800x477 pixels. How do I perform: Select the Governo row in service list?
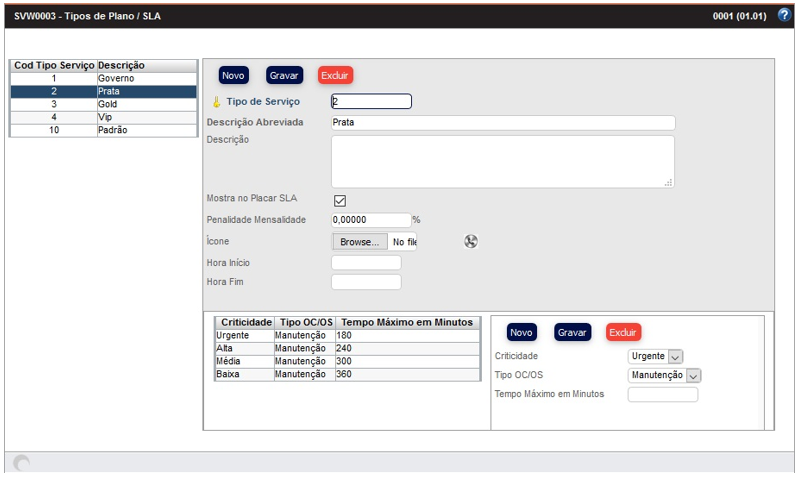104,78
